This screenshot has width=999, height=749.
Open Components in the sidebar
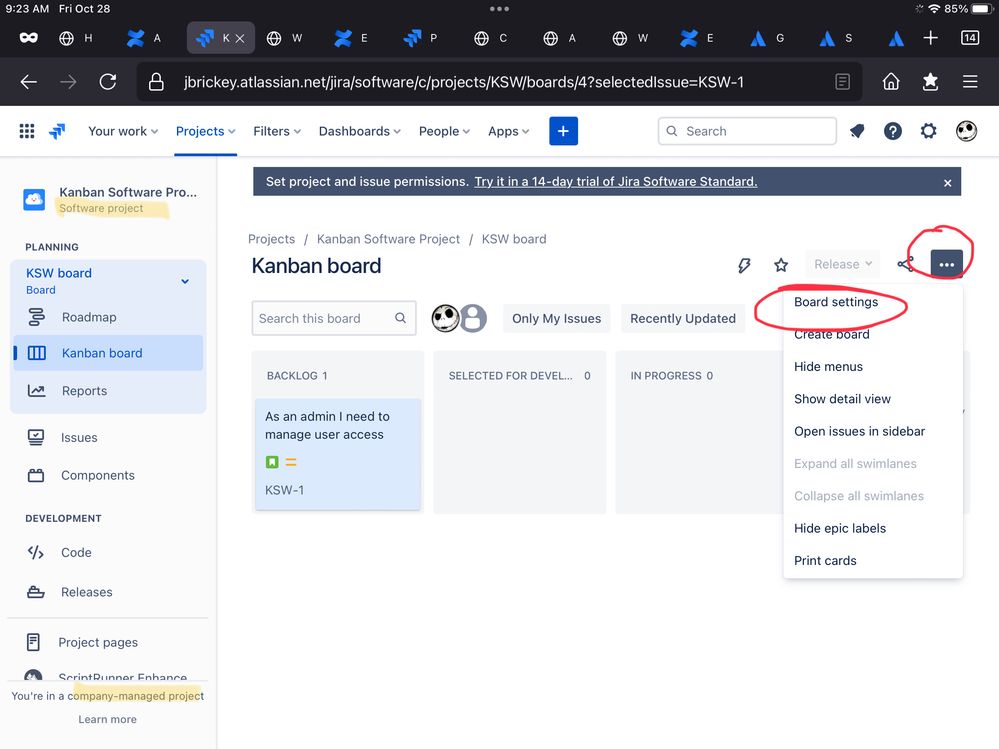(x=108, y=475)
